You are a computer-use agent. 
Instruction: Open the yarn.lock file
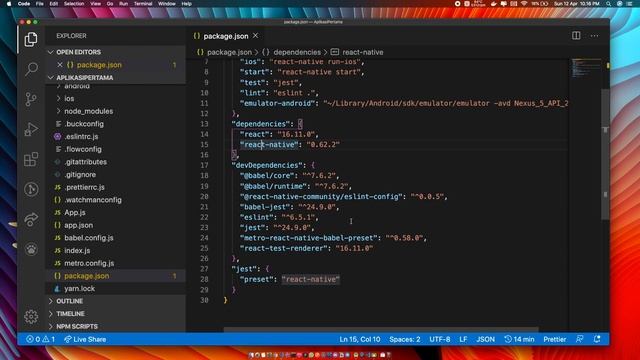[x=79, y=288]
